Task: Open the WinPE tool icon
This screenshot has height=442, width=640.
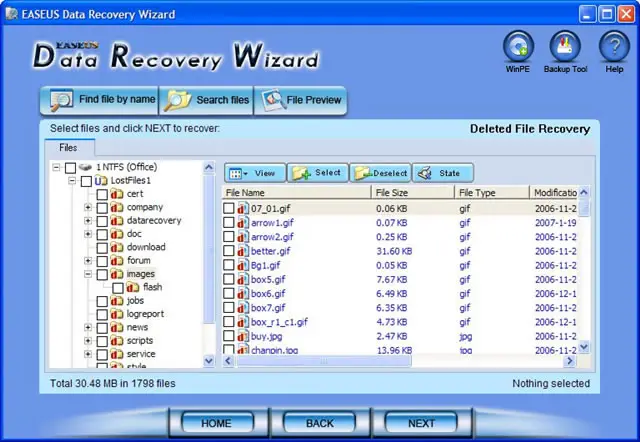Action: [518, 47]
